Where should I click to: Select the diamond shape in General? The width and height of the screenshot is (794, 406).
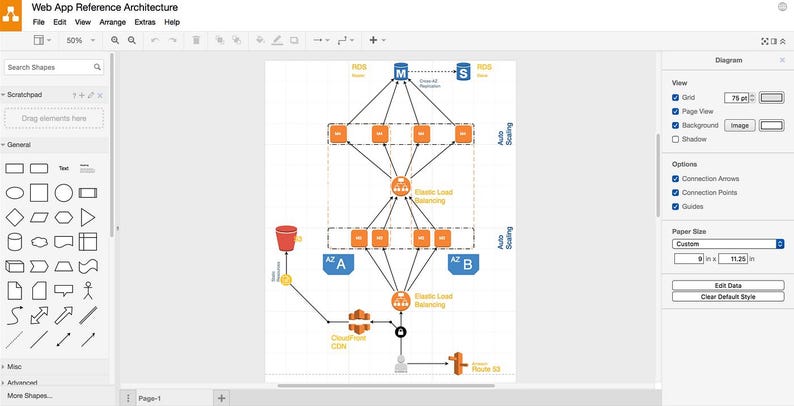15,217
